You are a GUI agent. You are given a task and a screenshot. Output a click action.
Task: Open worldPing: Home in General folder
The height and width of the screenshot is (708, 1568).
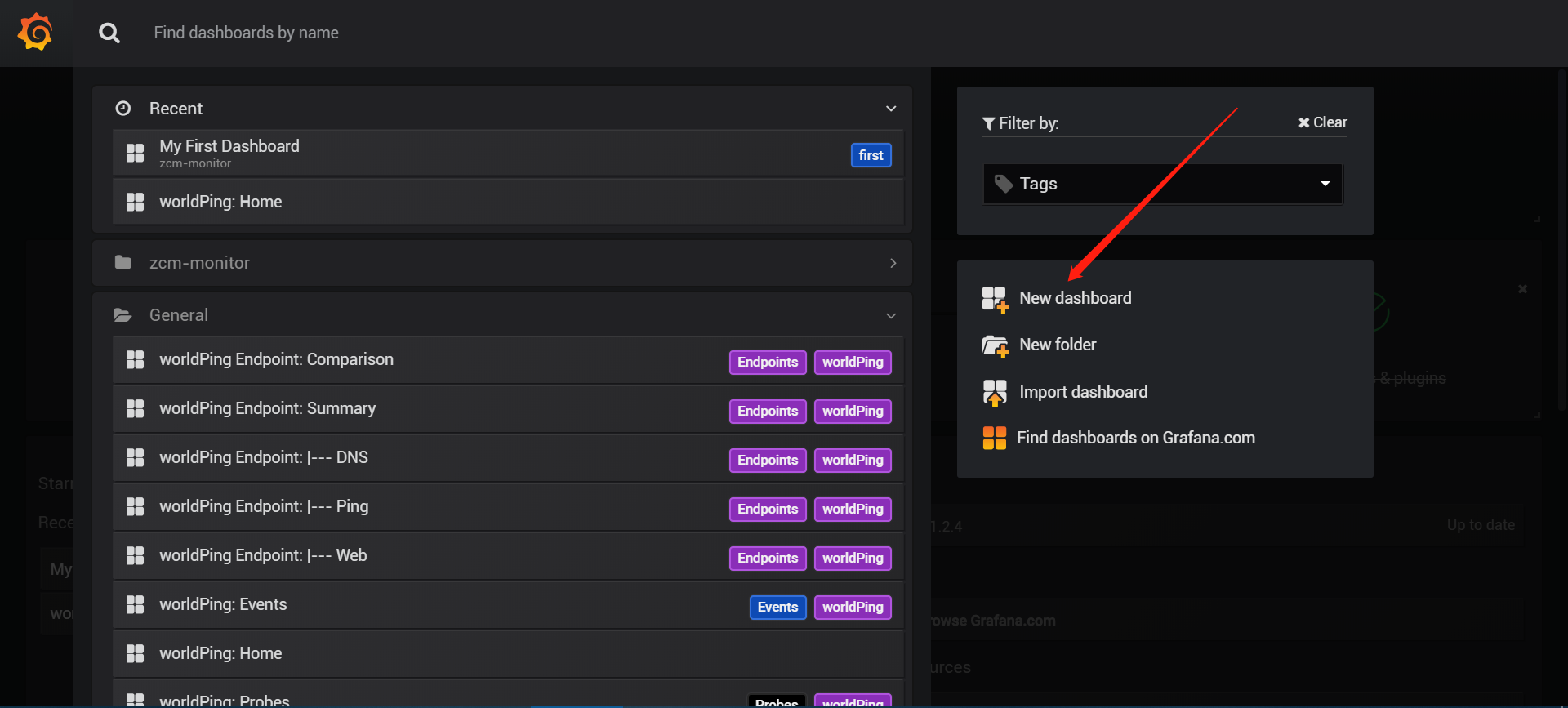click(x=507, y=653)
